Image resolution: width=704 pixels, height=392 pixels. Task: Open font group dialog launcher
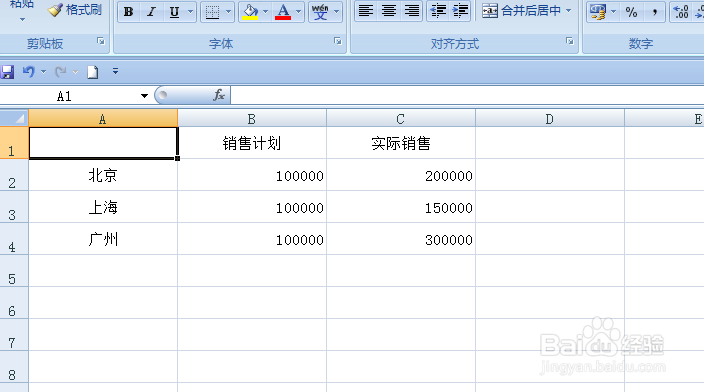[338, 41]
